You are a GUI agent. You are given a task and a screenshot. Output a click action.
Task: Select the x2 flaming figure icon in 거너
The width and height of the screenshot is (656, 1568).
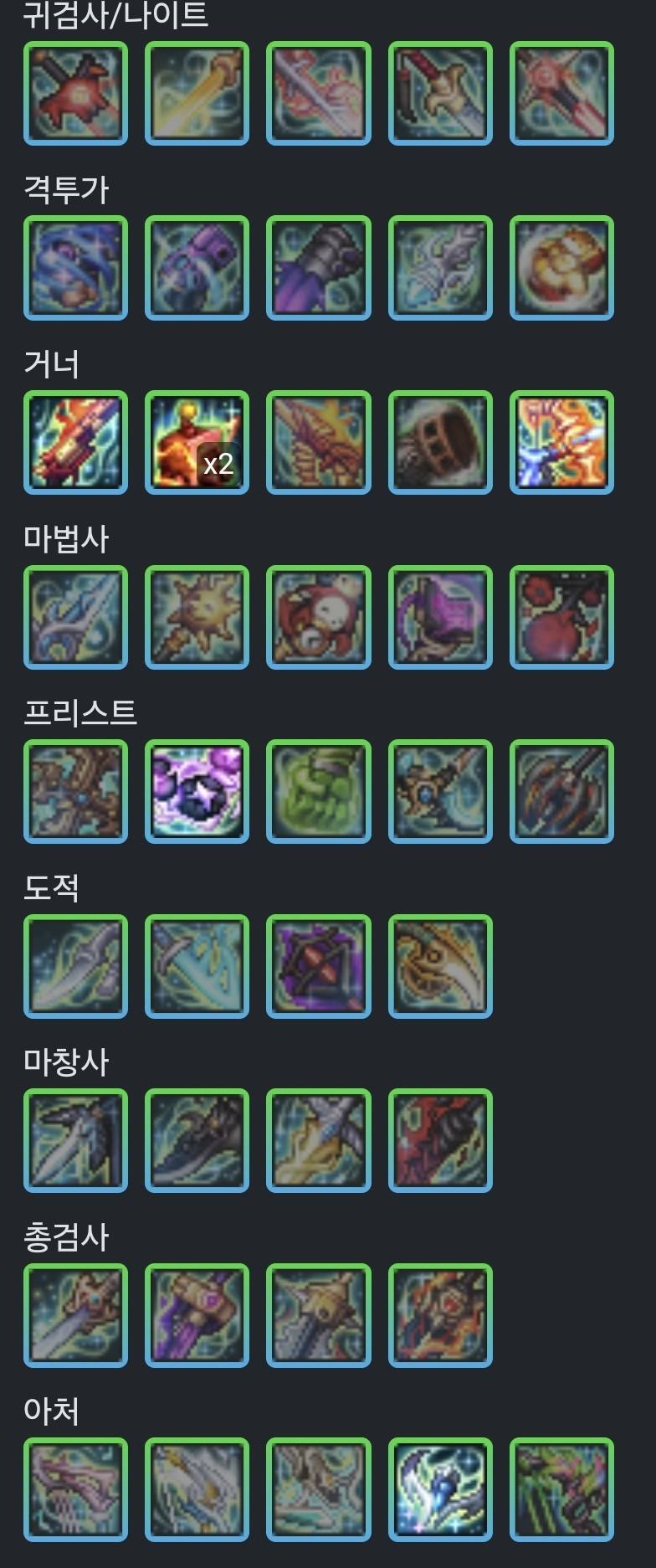(x=197, y=442)
